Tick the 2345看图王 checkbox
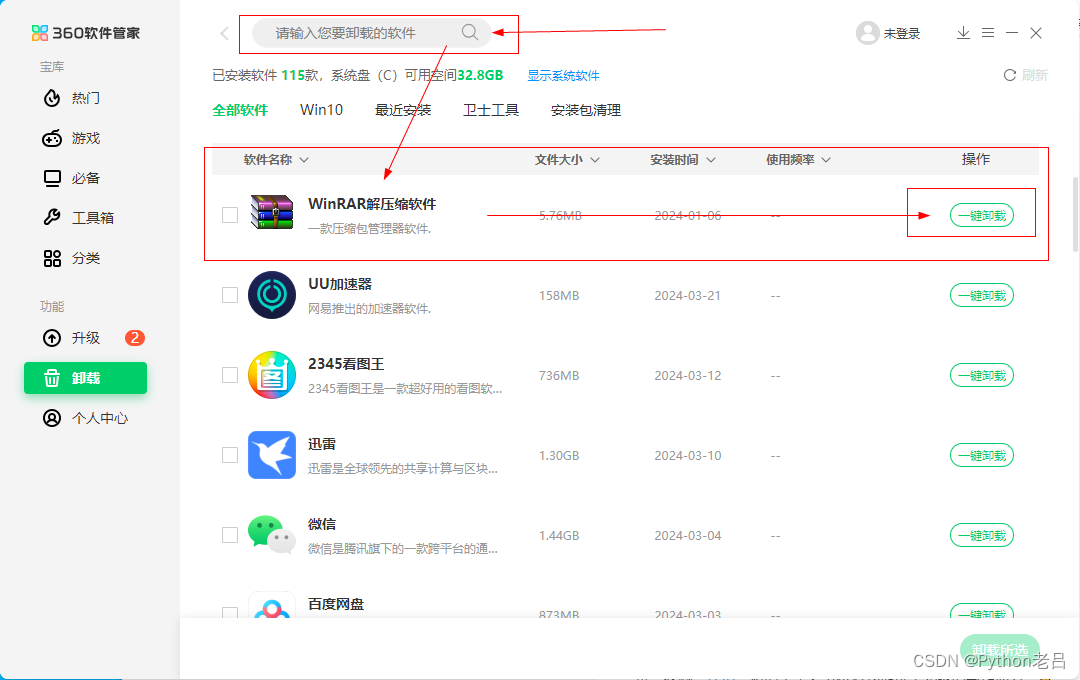Image resolution: width=1080 pixels, height=680 pixels. click(230, 375)
